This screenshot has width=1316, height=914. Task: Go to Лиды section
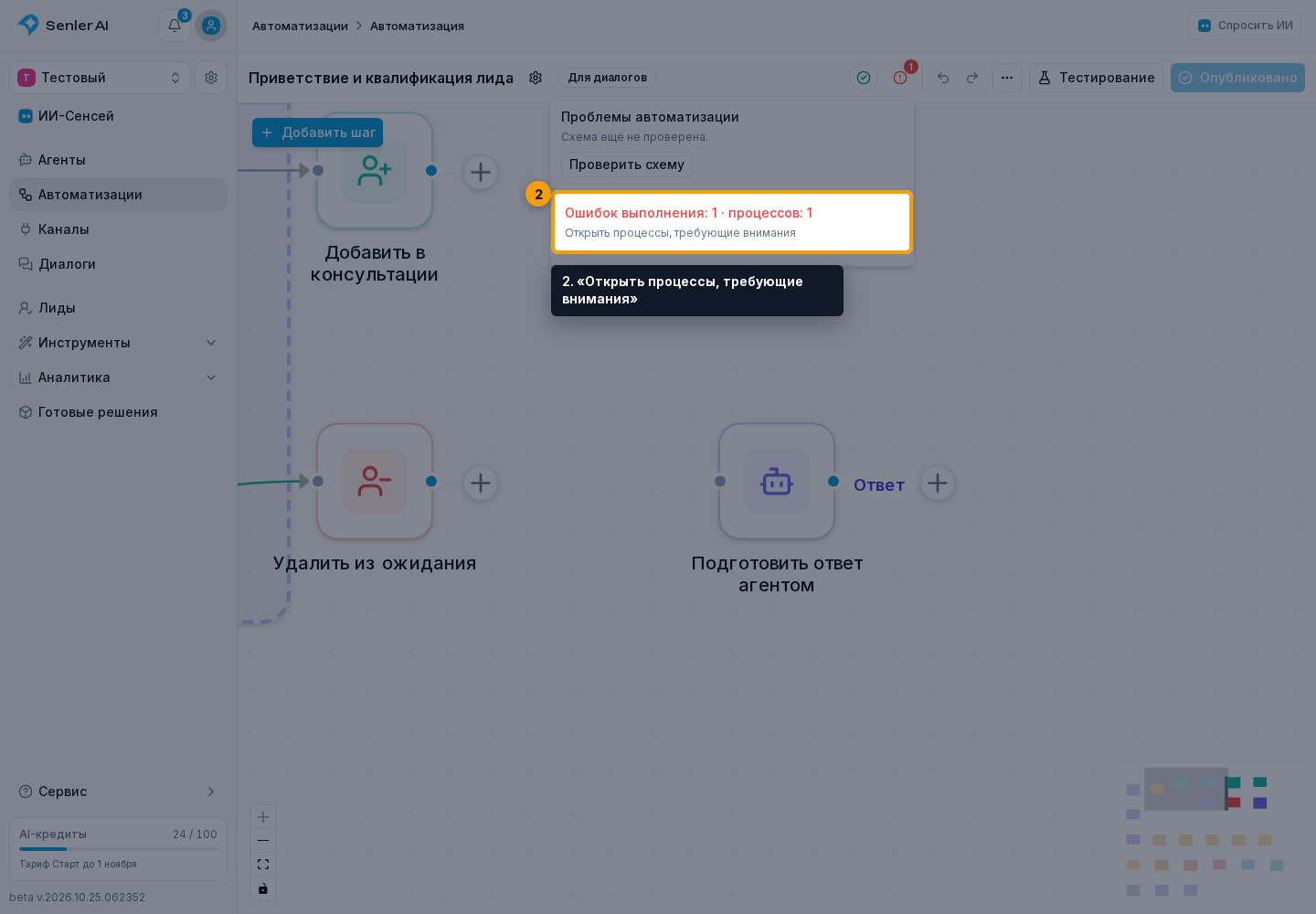(119, 308)
